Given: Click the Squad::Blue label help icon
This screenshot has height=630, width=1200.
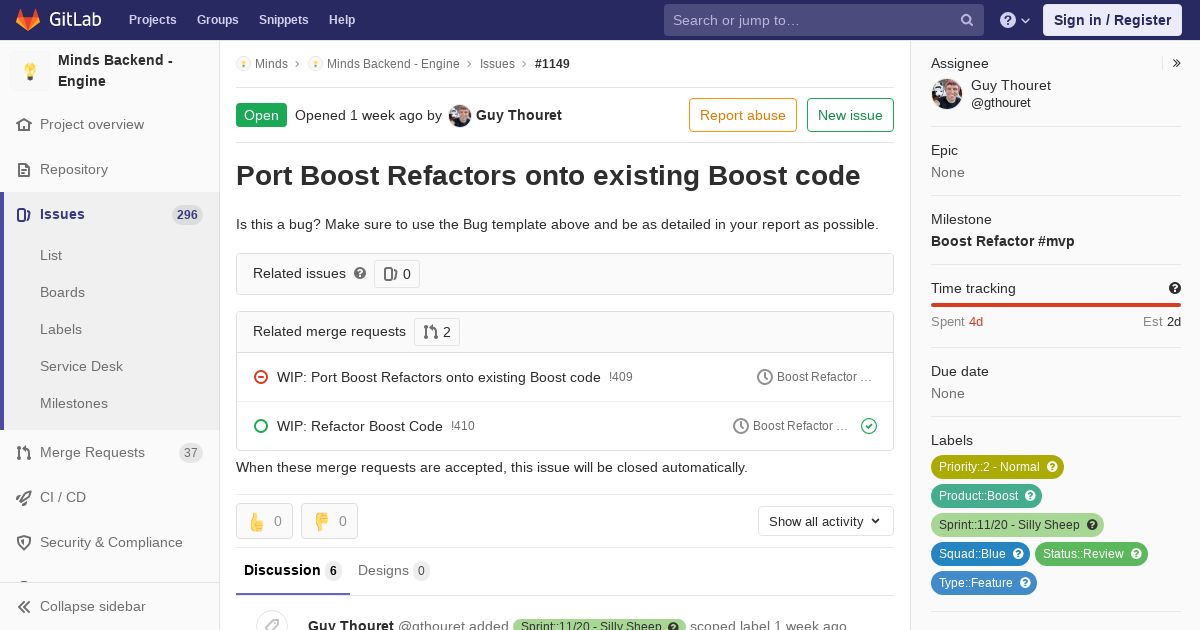Looking at the screenshot, I should 1018,554.
